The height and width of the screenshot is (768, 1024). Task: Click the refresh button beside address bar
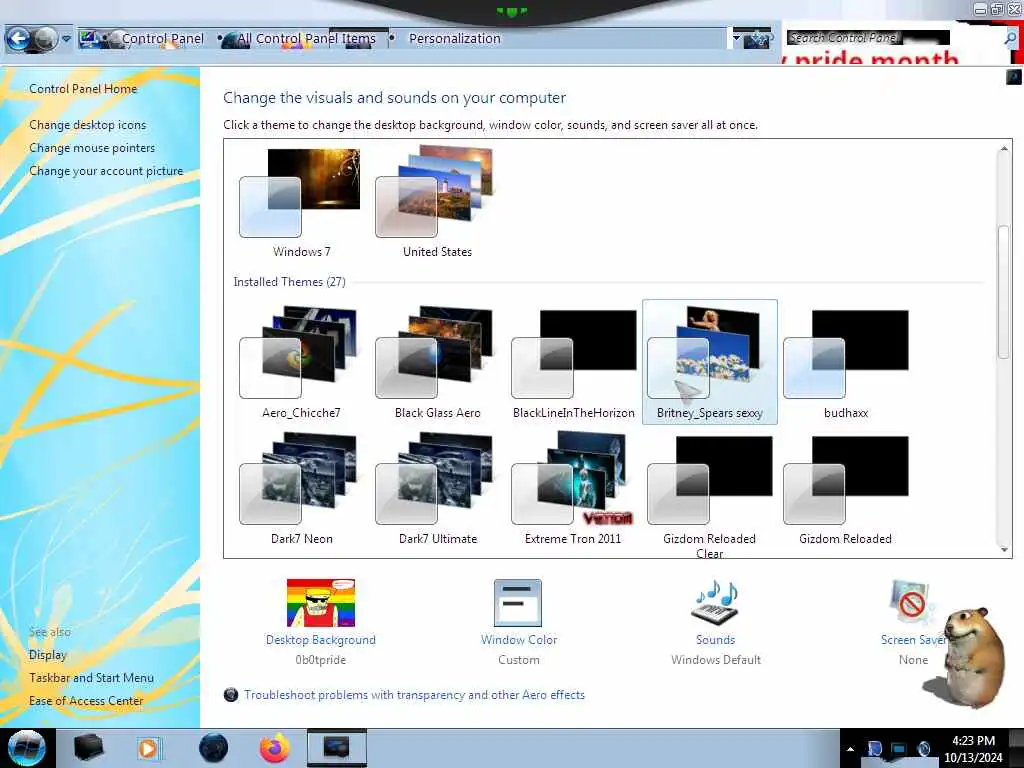coord(759,39)
